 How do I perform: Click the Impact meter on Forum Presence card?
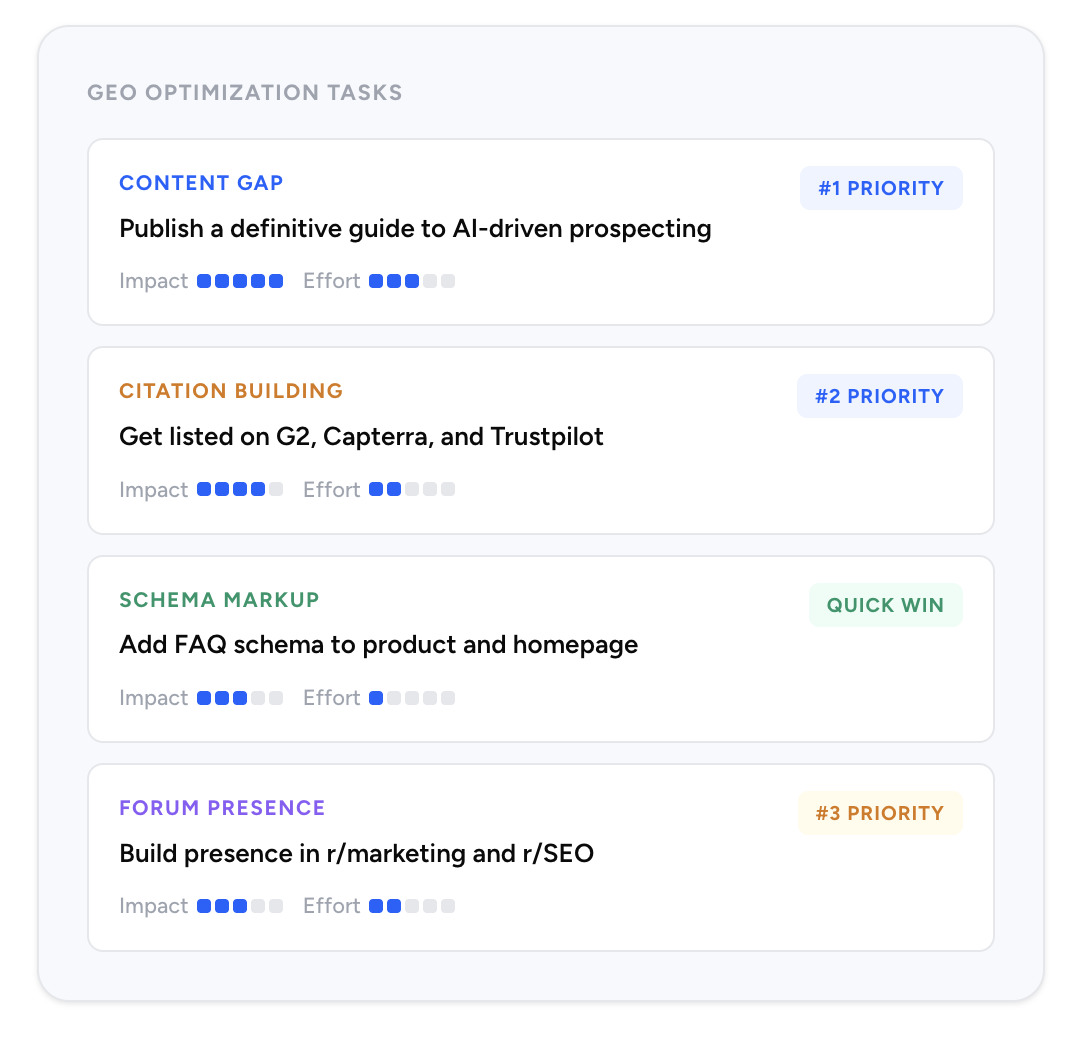(240, 906)
